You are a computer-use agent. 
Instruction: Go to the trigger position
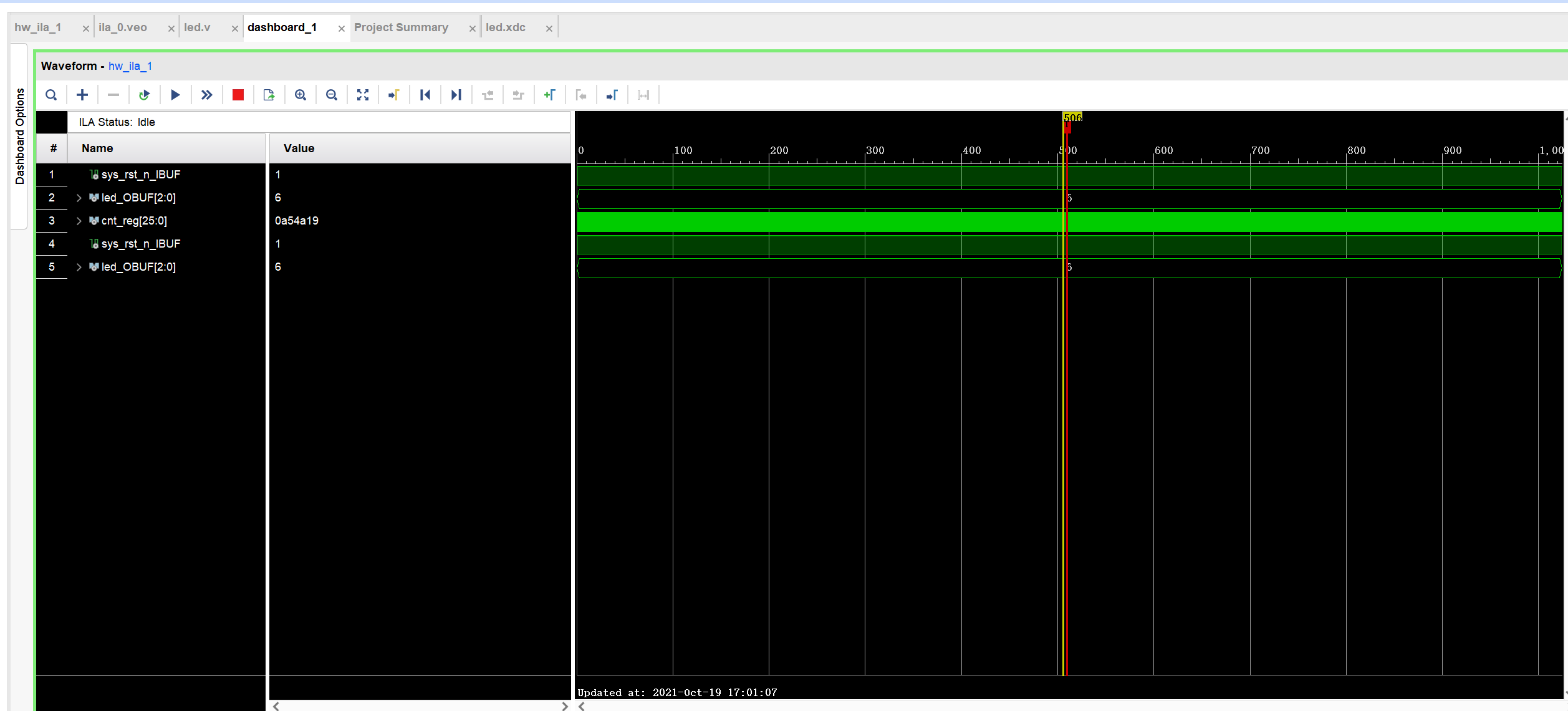pyautogui.click(x=394, y=95)
